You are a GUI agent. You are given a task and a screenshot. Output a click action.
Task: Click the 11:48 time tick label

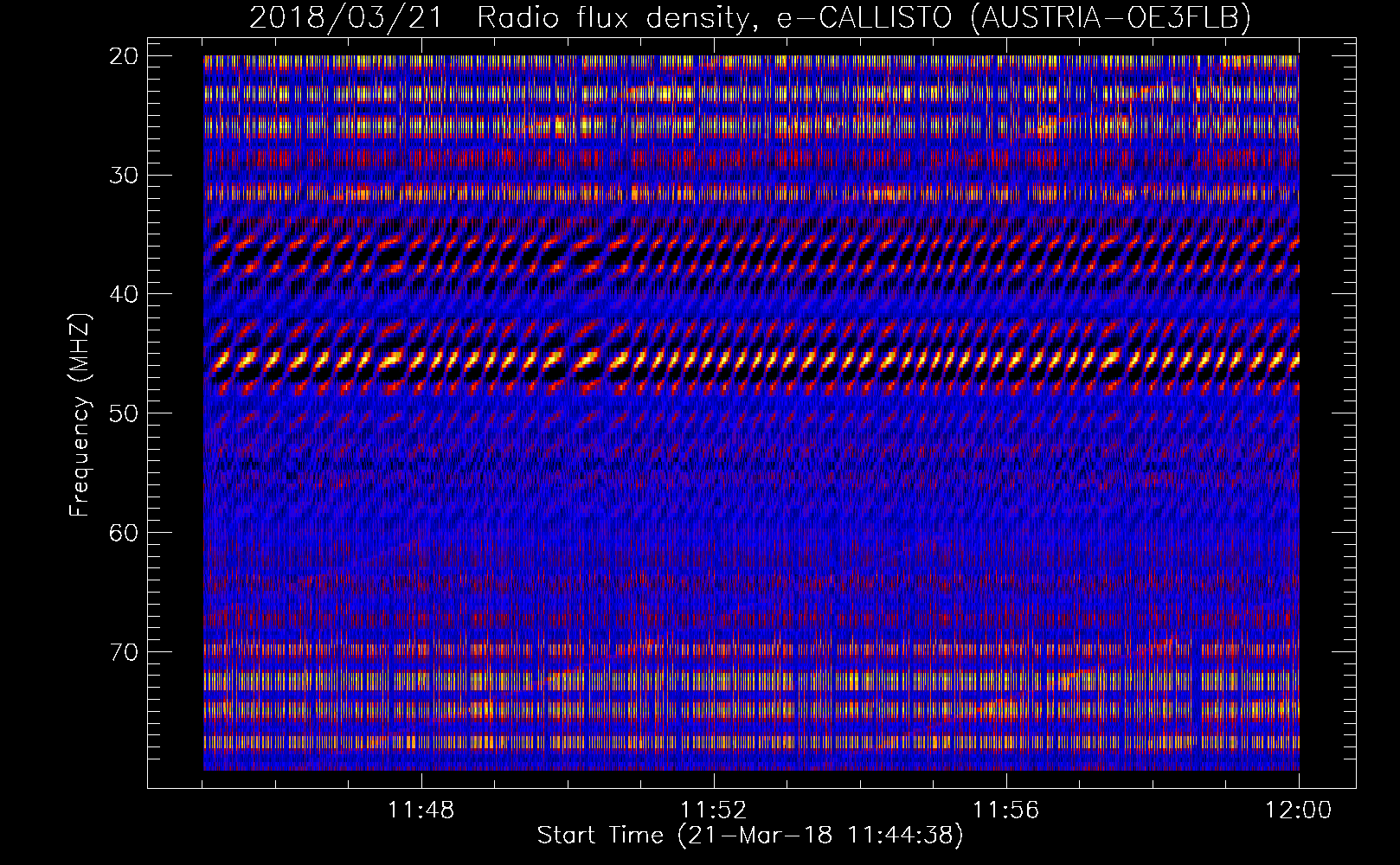pyautogui.click(x=421, y=811)
